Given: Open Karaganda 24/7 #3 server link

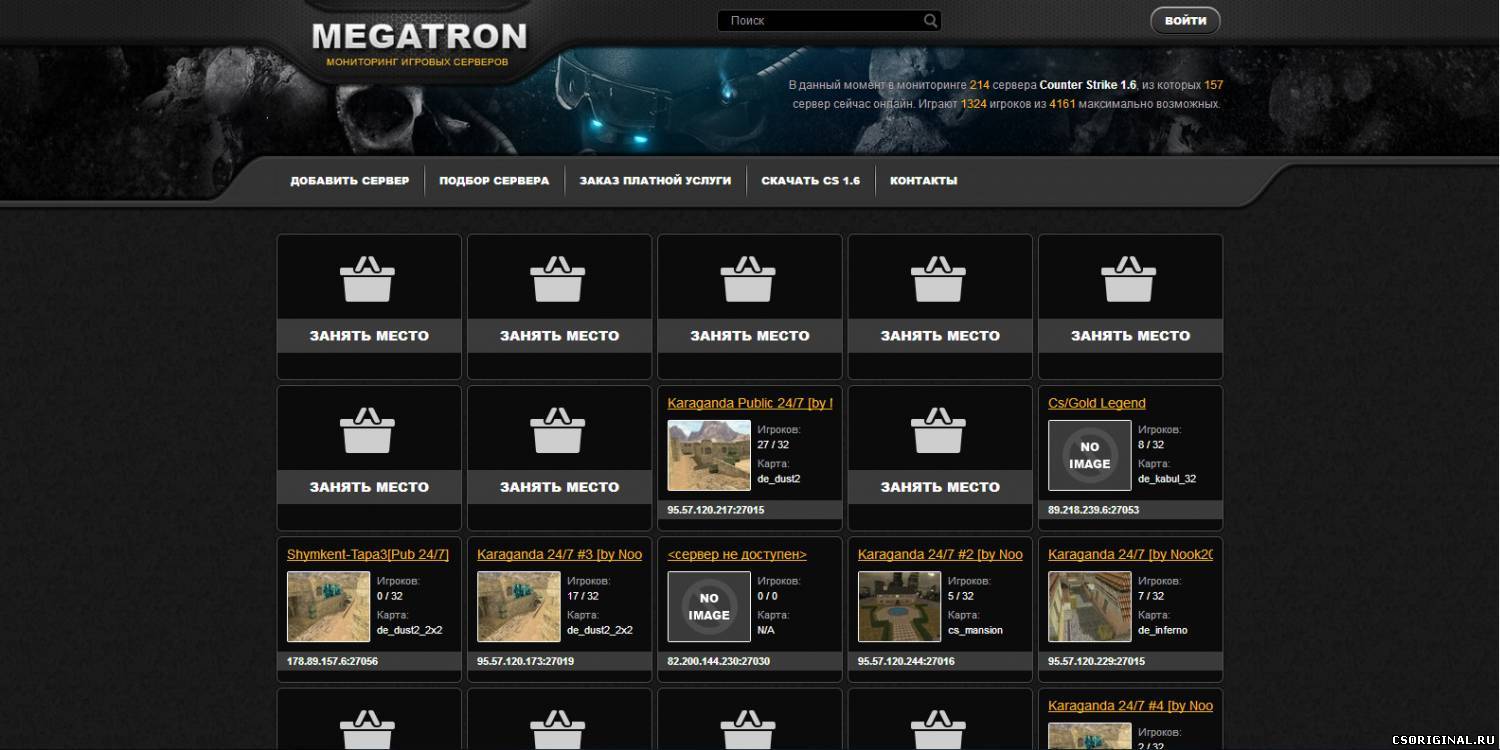Looking at the screenshot, I should point(559,554).
